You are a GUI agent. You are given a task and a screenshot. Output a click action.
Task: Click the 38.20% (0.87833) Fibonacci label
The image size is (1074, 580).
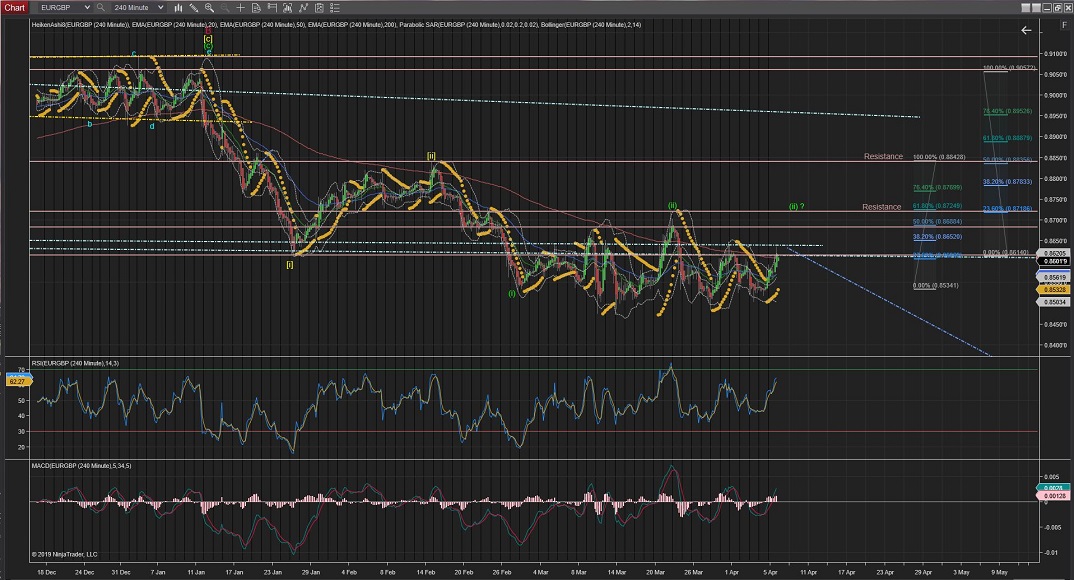pos(1008,181)
